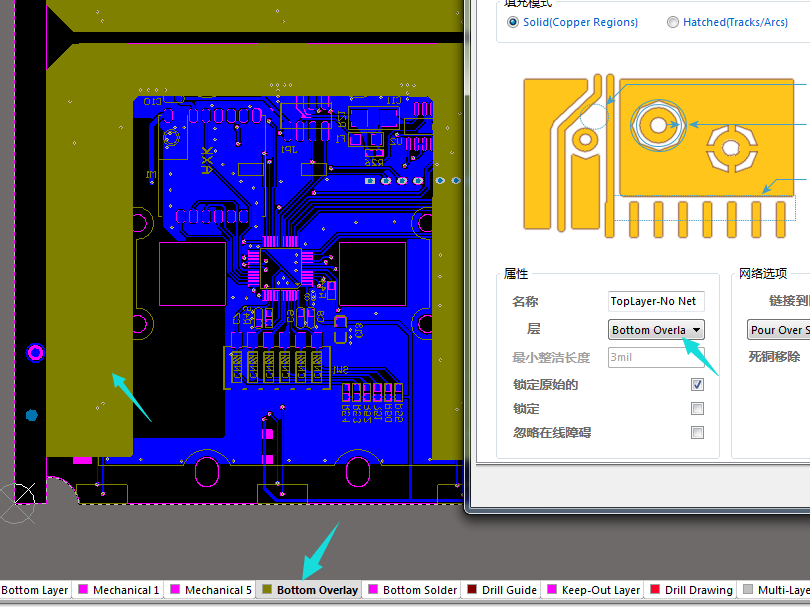Click the SW1 DIP switch footprint
The height and width of the screenshot is (607, 810).
coord(276,369)
